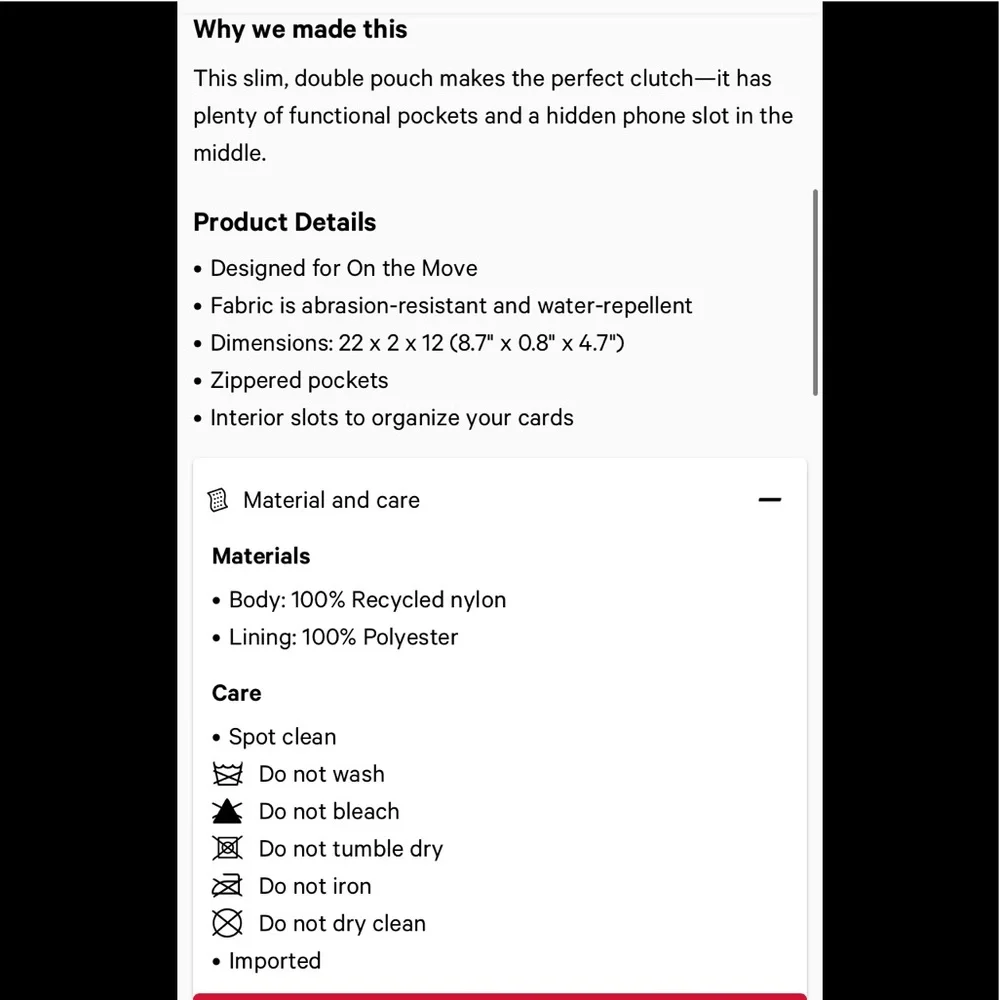The image size is (1000, 1000).
Task: Click the Material and care header text
Action: pyautogui.click(x=331, y=500)
